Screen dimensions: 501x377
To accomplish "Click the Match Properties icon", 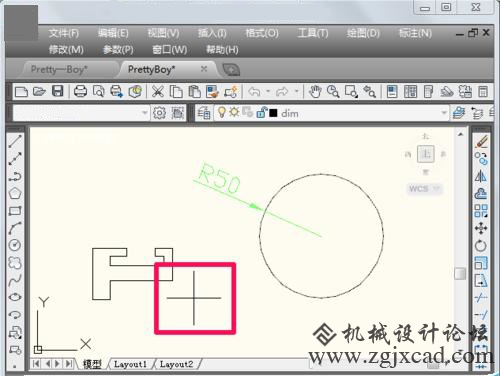I will pyautogui.click(x=212, y=91).
